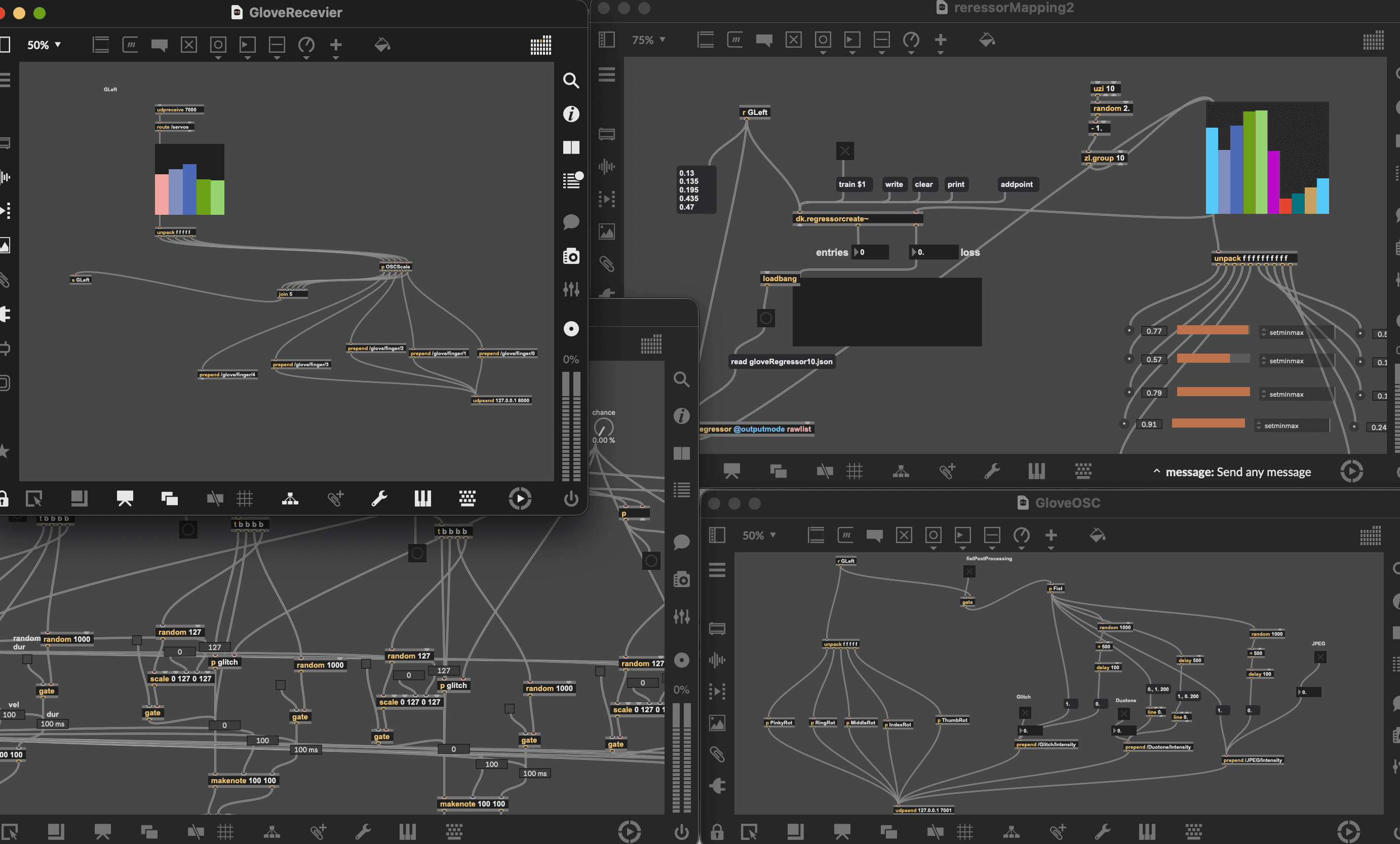Toggle grid icon in GloveRecevier bottom toolbar

tap(245, 499)
